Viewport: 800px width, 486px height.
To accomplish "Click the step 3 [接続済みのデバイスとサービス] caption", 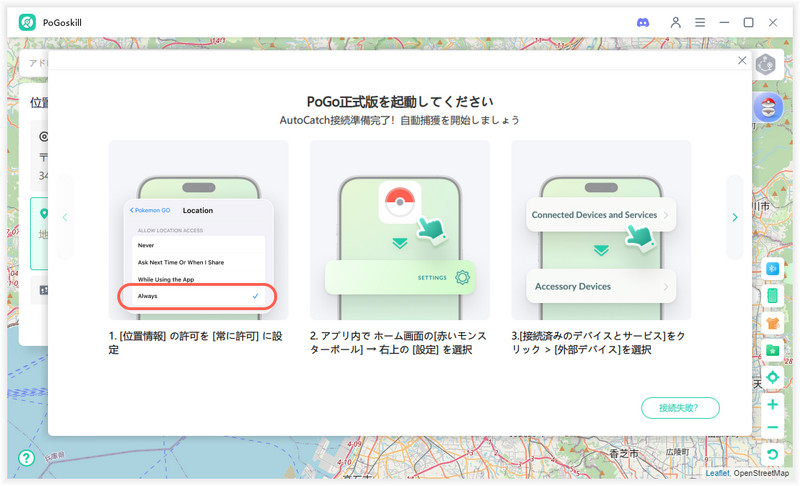I will [x=598, y=343].
